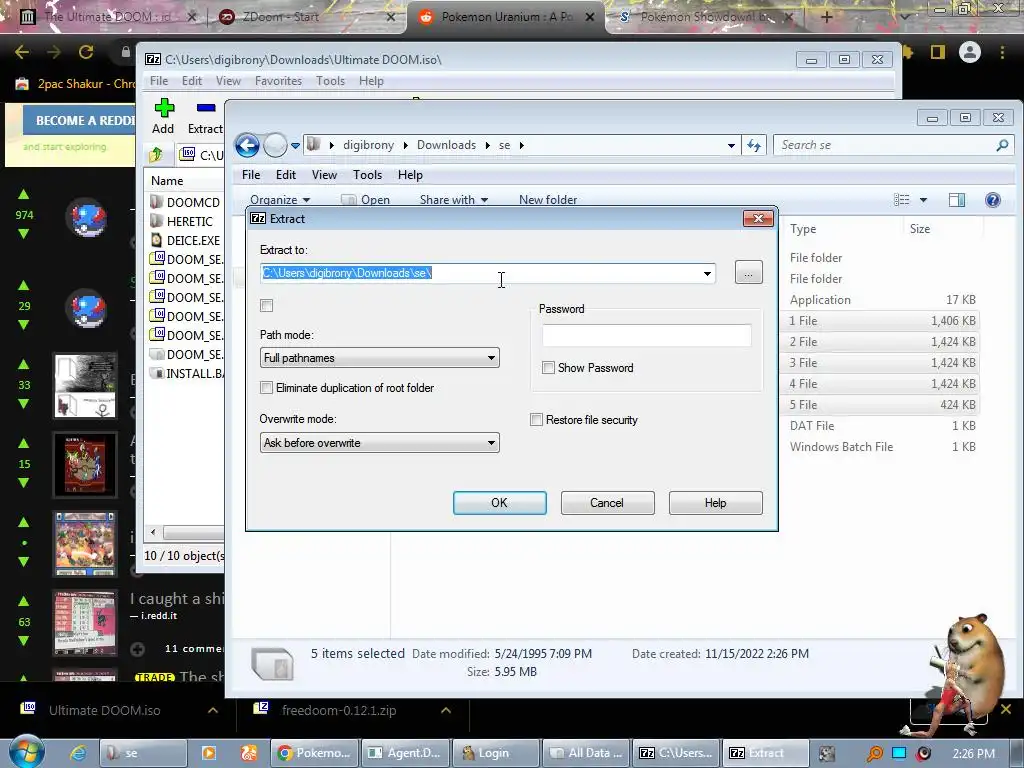The image size is (1024, 768).
Task: Browse for folder with ... button
Action: [748, 272]
